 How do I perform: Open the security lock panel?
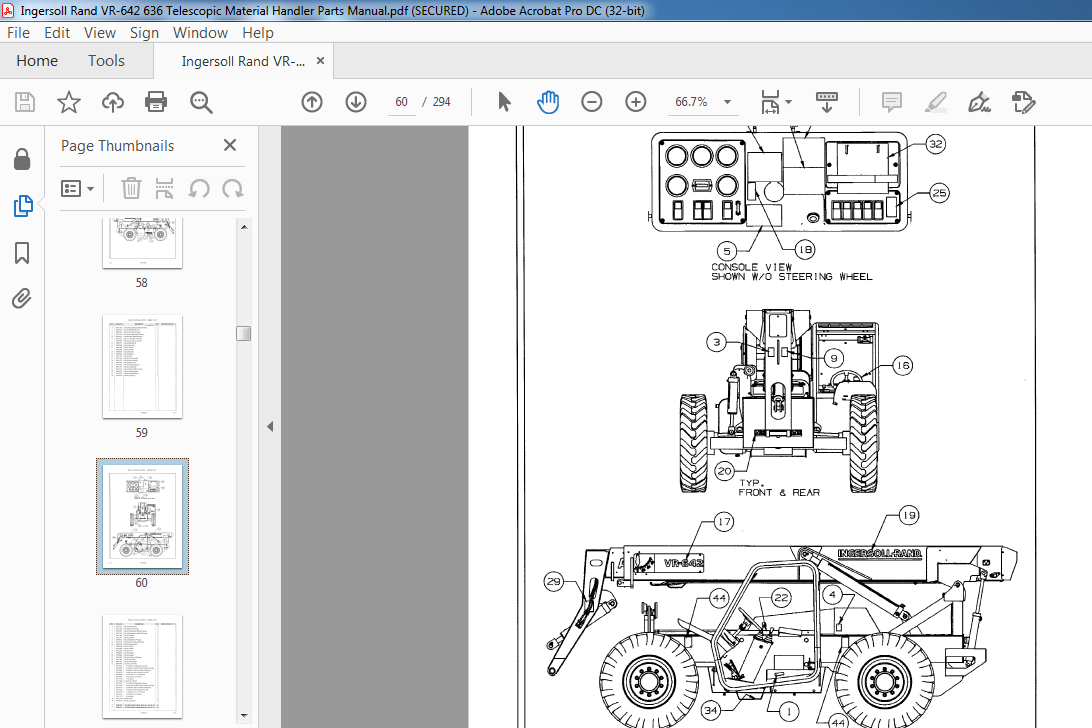(x=22, y=160)
